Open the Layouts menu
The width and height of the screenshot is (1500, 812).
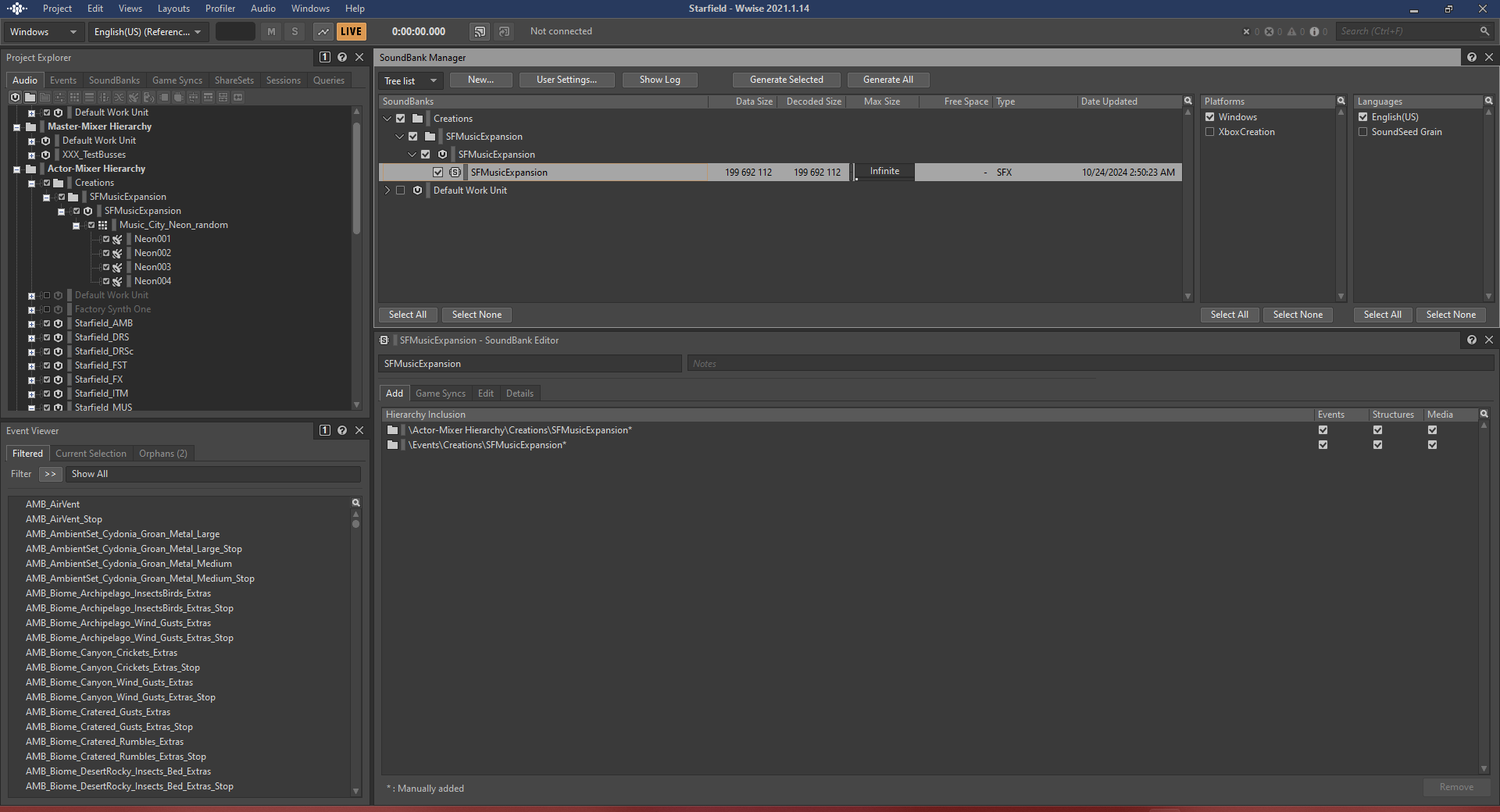pyautogui.click(x=173, y=9)
